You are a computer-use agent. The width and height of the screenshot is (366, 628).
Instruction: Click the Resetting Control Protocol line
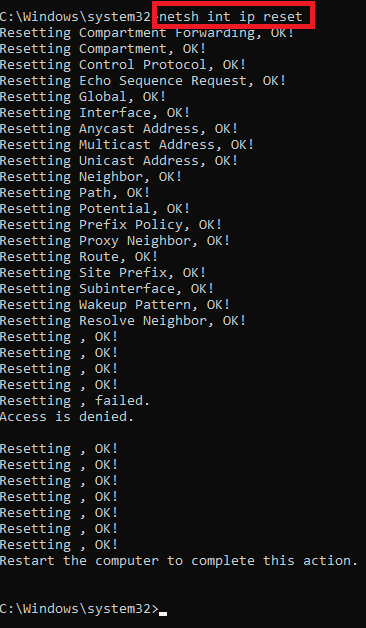click(x=123, y=65)
